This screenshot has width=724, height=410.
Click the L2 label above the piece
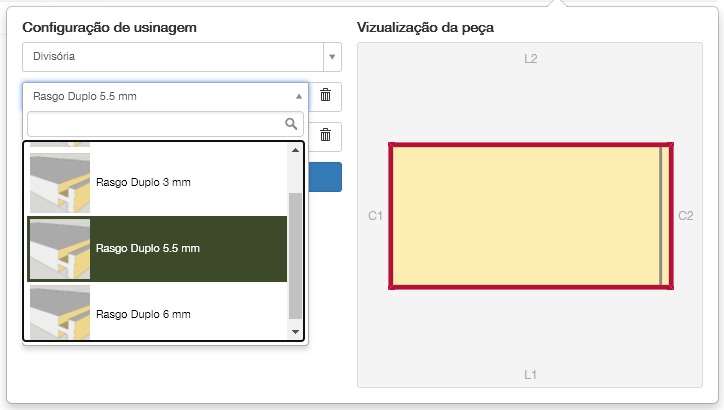(x=531, y=58)
